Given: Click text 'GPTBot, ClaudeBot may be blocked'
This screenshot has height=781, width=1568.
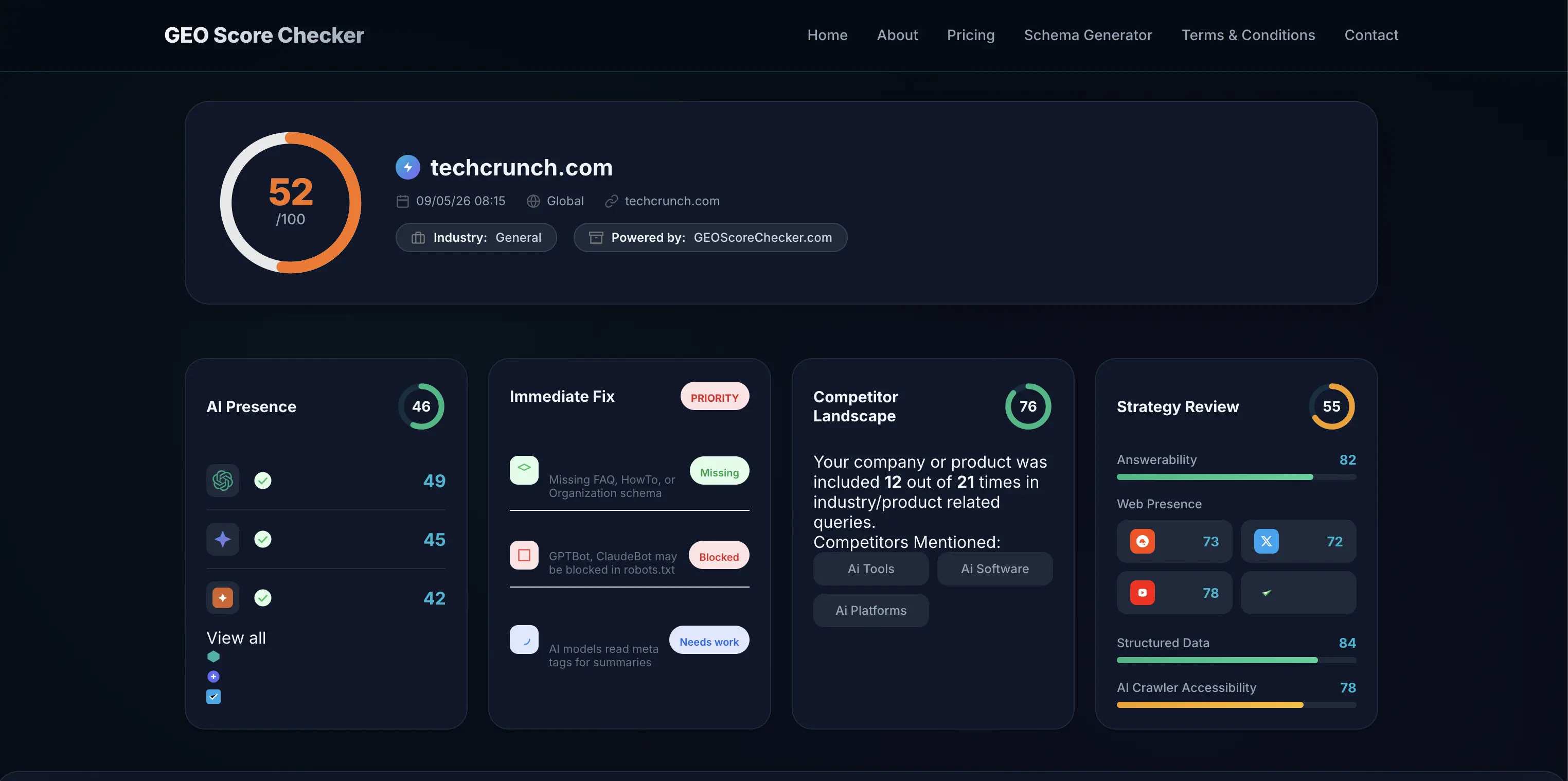Looking at the screenshot, I should coord(612,563).
